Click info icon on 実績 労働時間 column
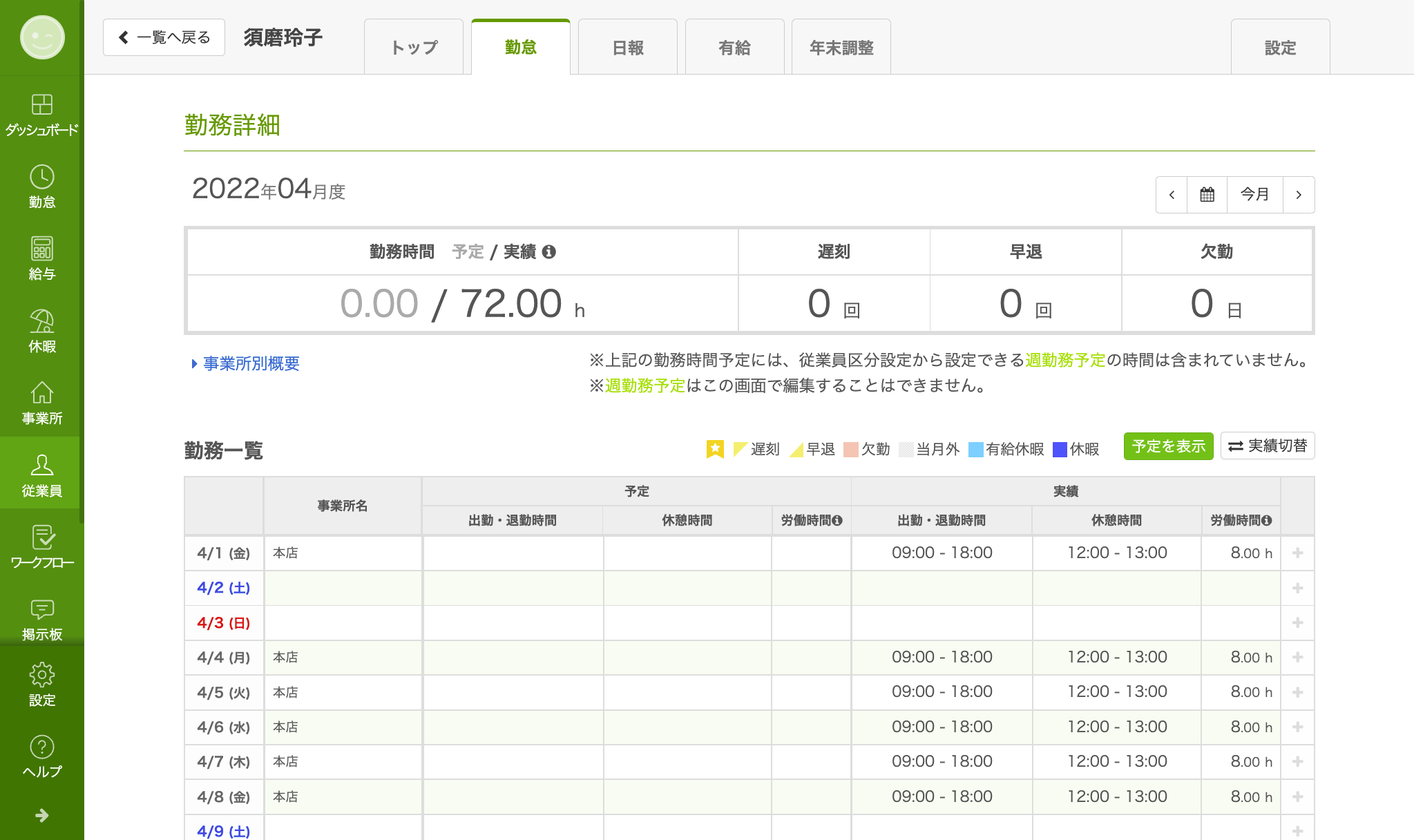1414x840 pixels. coord(1266,520)
